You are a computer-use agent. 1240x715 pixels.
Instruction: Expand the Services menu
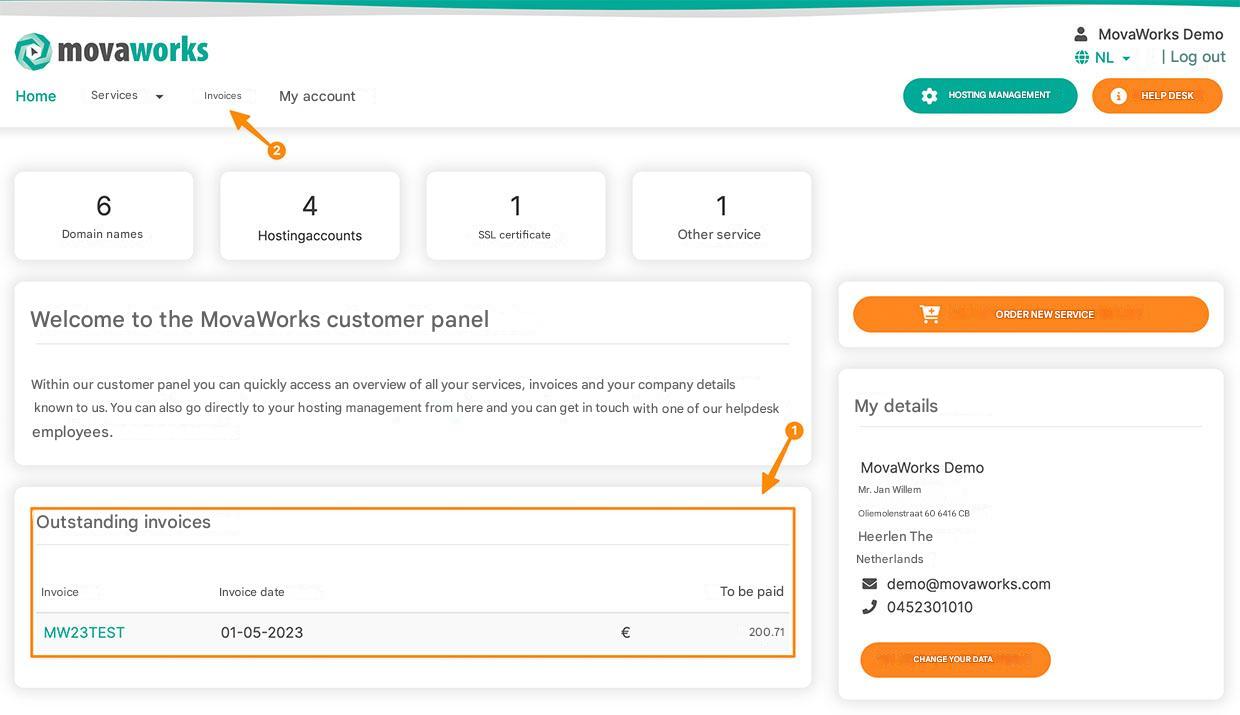127,96
